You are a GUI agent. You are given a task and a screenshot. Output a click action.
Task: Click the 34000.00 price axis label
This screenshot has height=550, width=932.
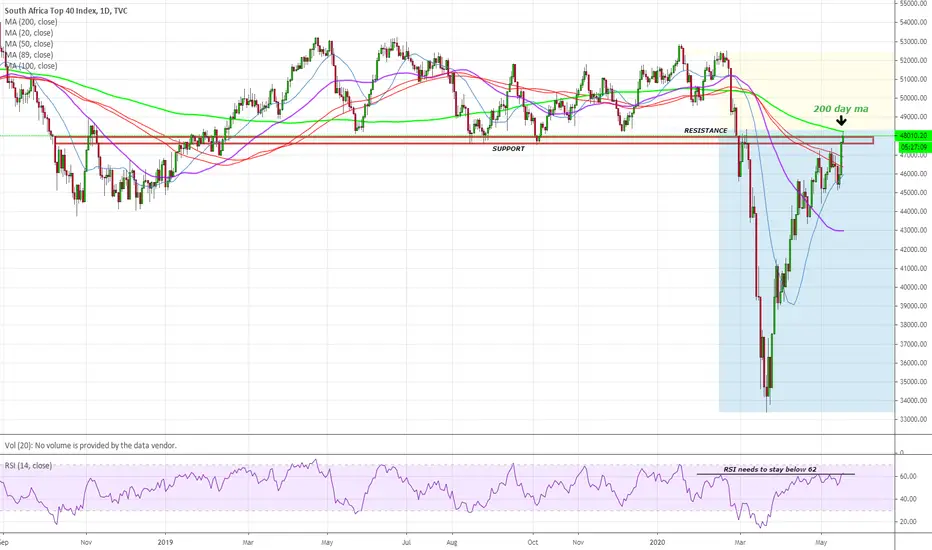[x=914, y=400]
